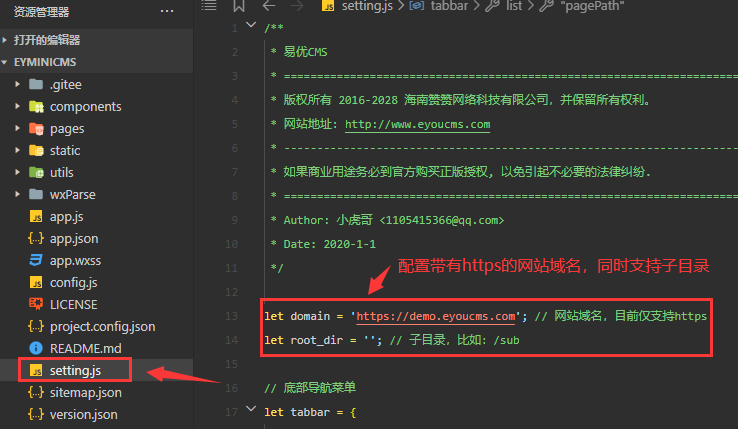This screenshot has height=429, width=738.
Task: Expand the wxParse folder arrow
Action: coord(17,194)
